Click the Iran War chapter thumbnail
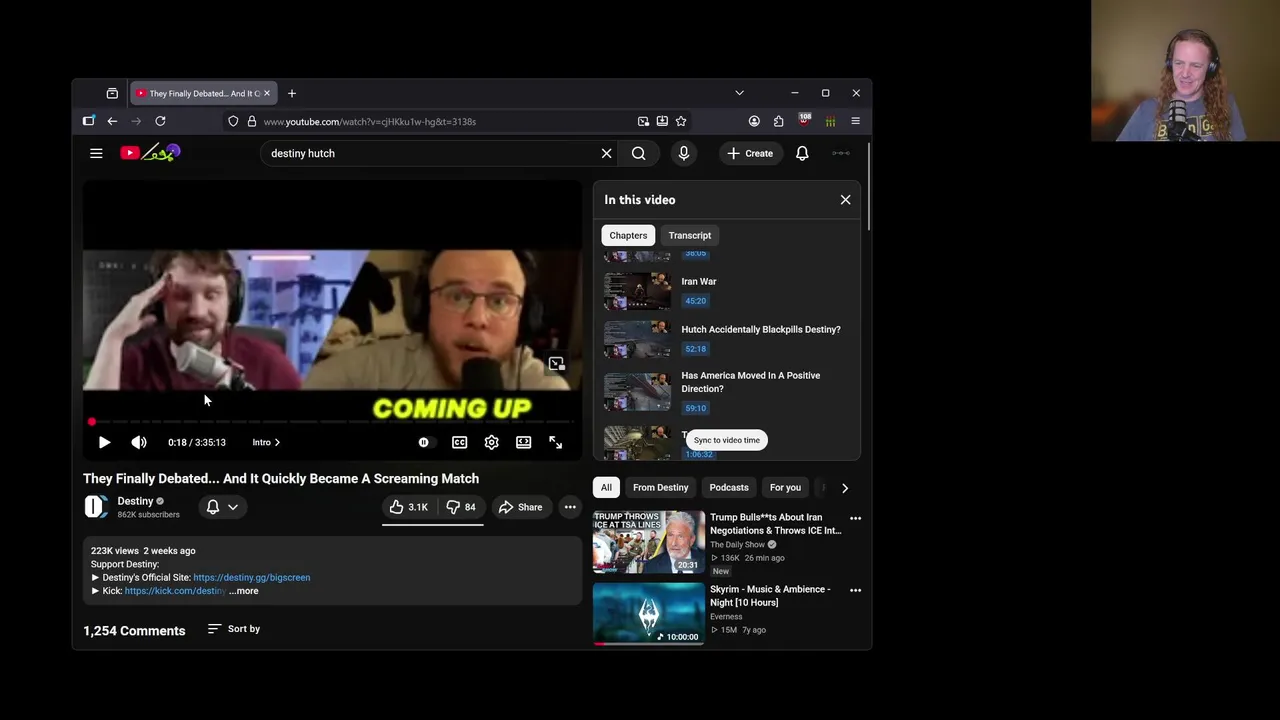Screen dimensions: 1280x720 (x=637, y=291)
